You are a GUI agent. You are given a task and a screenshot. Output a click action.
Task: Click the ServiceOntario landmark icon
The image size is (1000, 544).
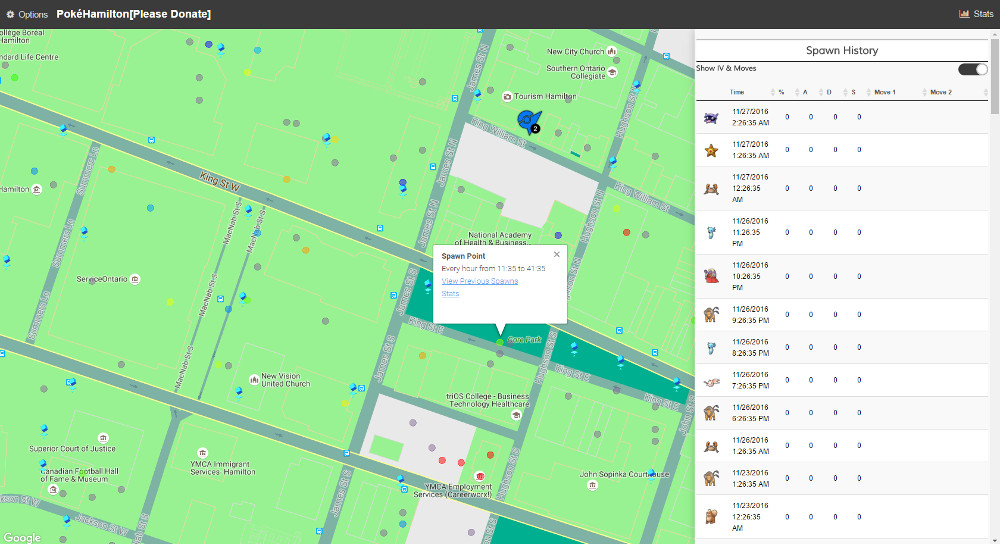[135, 279]
